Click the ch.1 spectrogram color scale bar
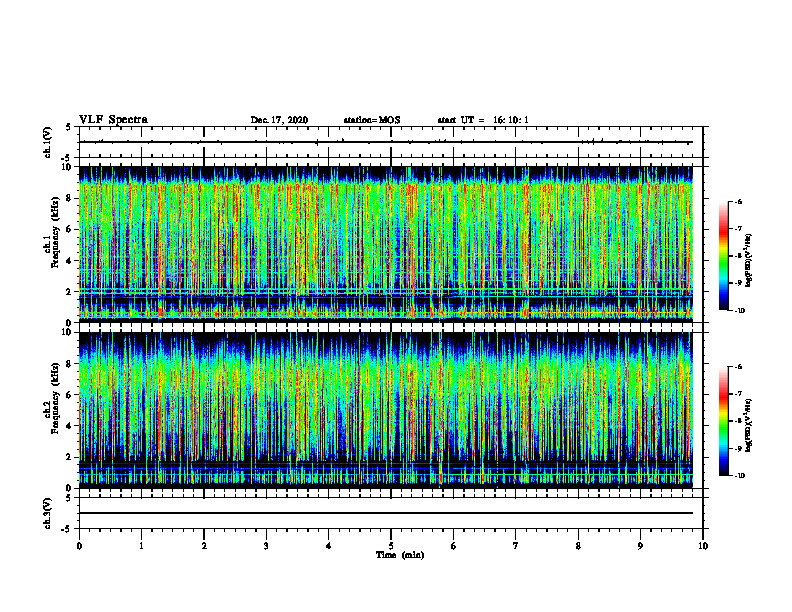 723,256
